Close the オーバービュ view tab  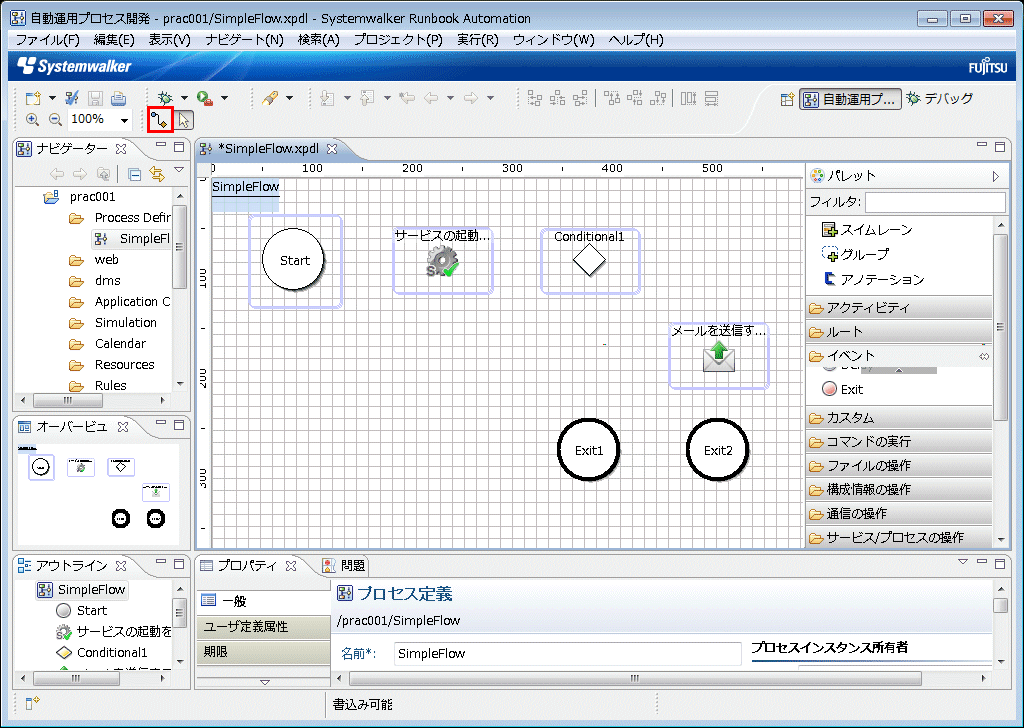tap(123, 426)
